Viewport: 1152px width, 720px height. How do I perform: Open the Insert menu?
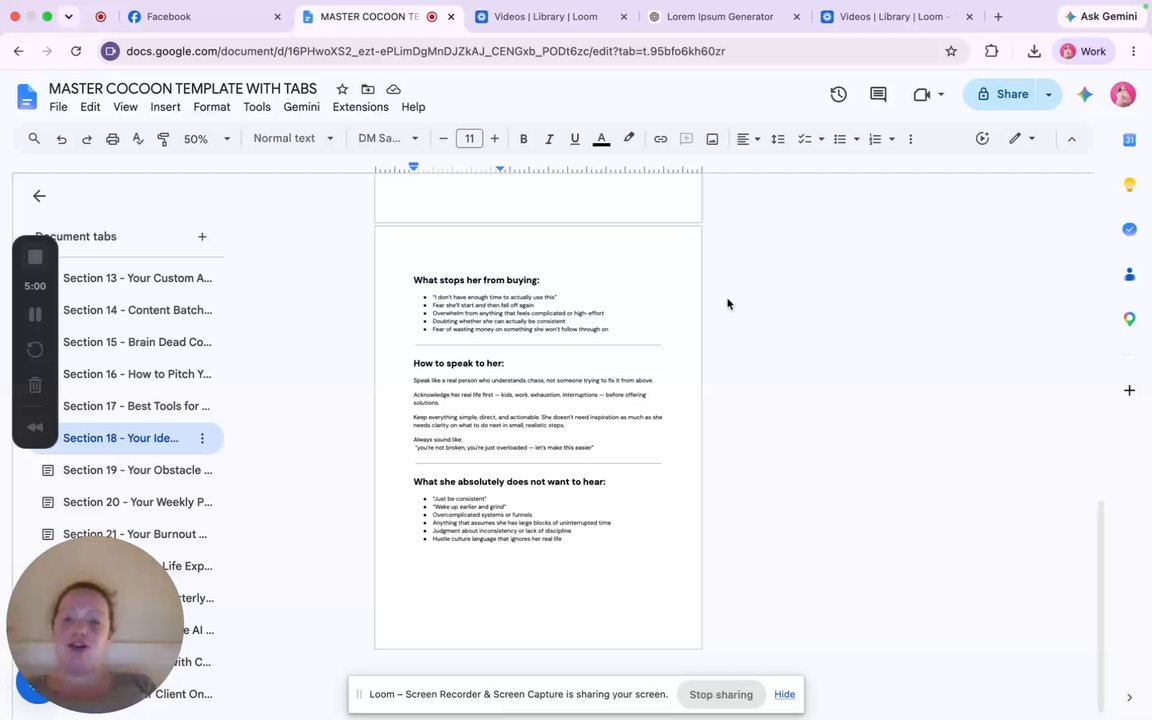165,107
